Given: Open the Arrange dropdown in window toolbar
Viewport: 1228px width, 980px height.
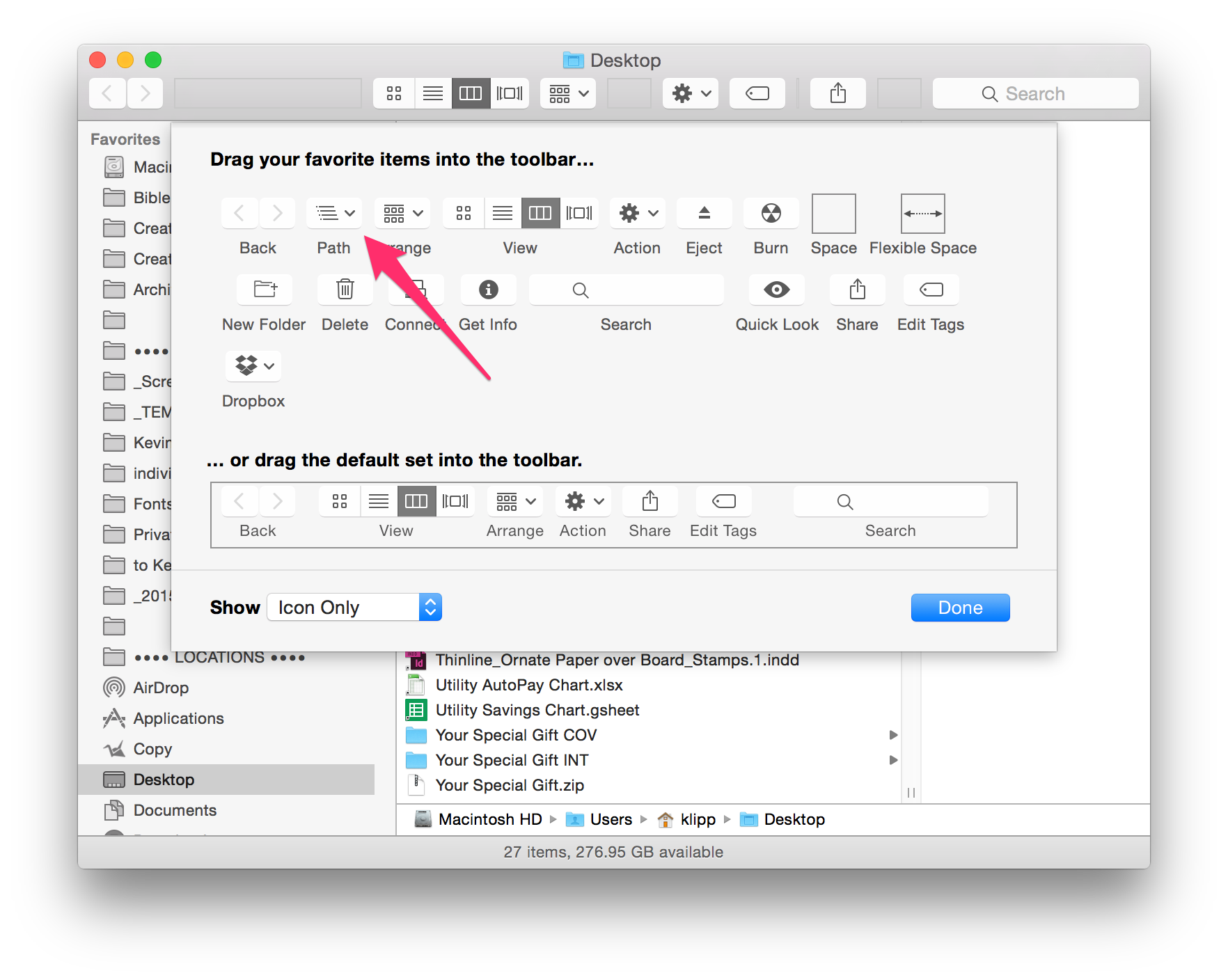Looking at the screenshot, I should (x=568, y=93).
